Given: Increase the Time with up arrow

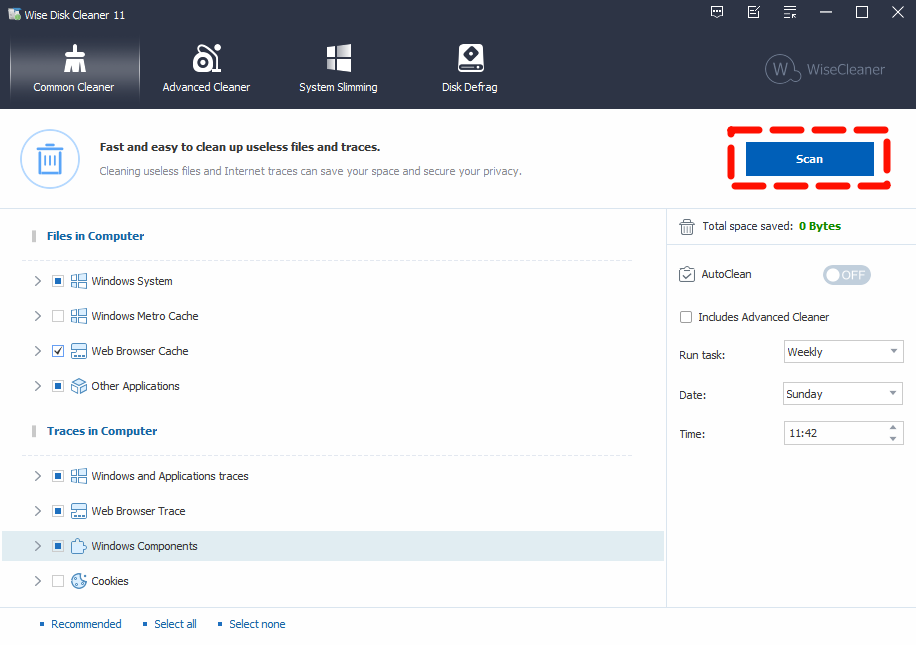Looking at the screenshot, I should coord(893,428).
